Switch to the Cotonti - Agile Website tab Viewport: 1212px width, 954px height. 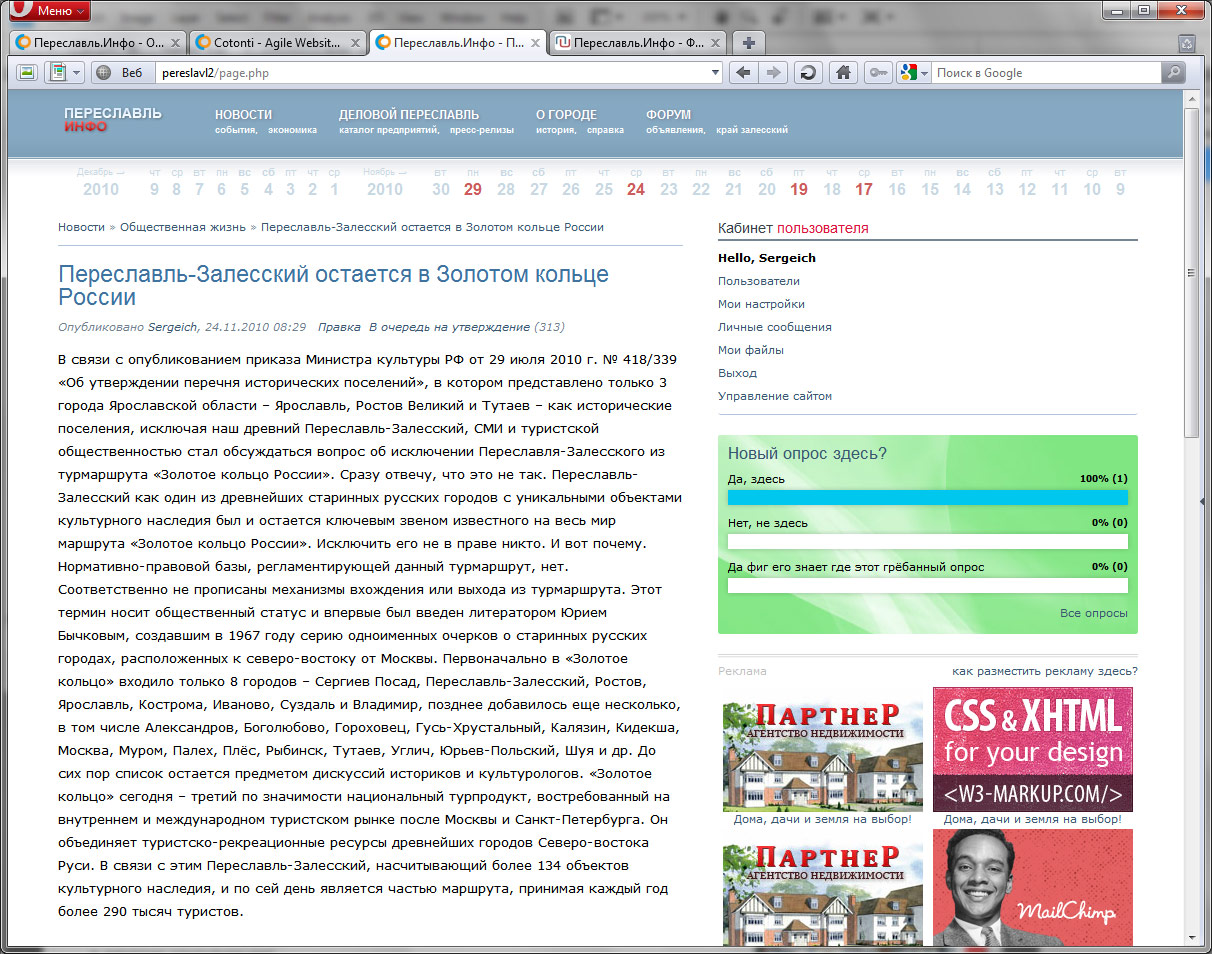tap(266, 43)
